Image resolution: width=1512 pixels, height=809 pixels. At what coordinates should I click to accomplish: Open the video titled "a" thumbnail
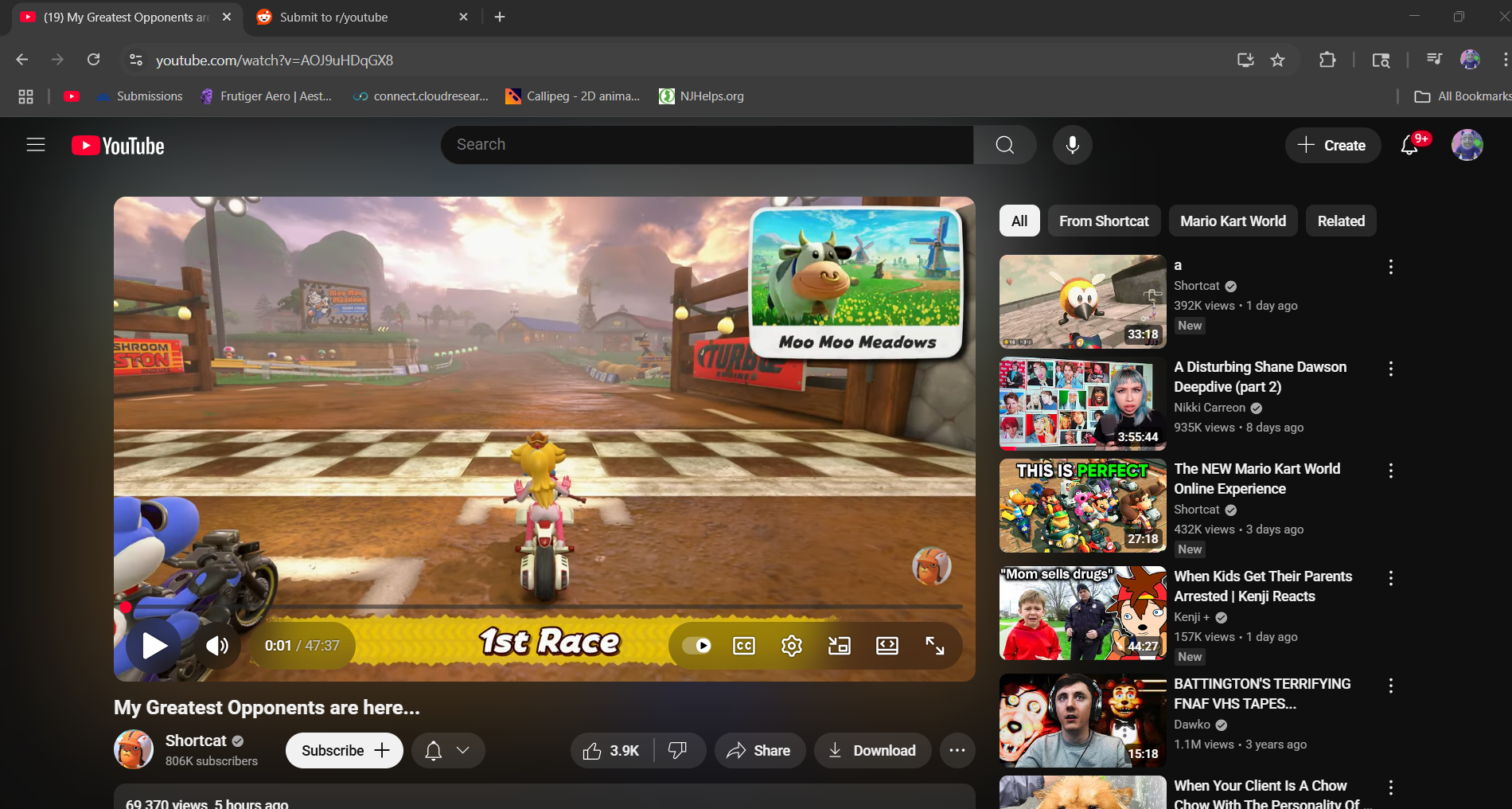point(1083,302)
